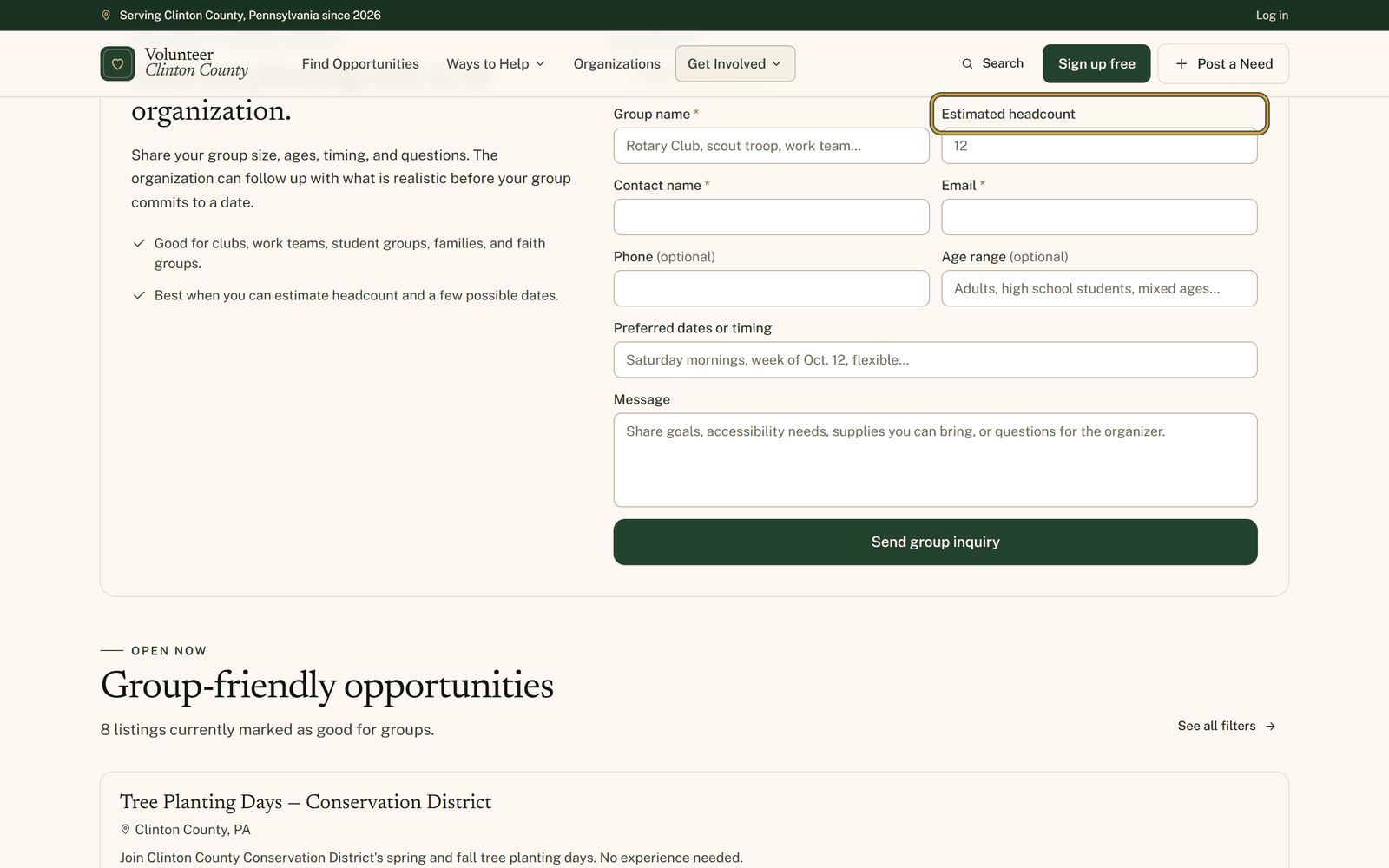Click the Sign up free button
This screenshot has height=868, width=1389.
(1096, 63)
